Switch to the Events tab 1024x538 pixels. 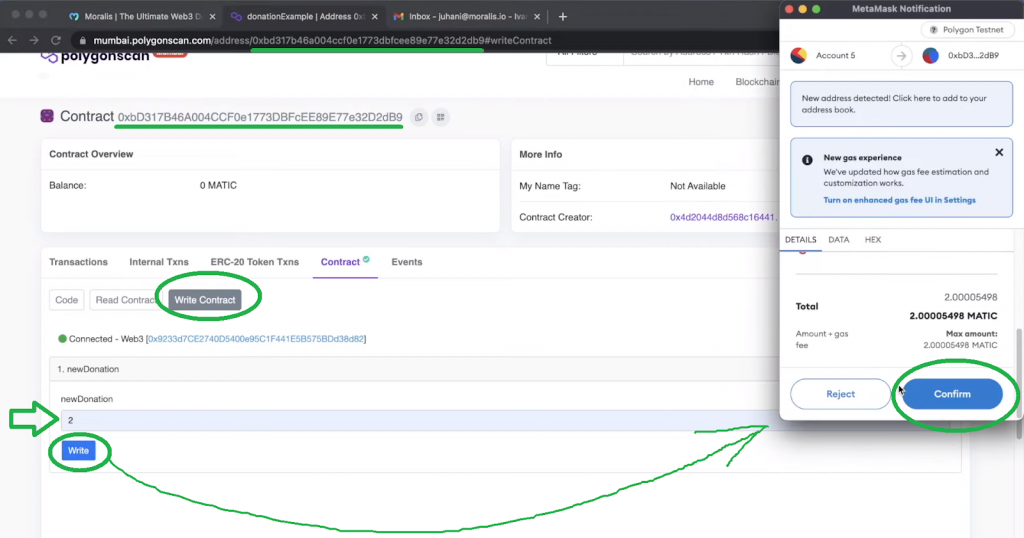[x=406, y=262]
